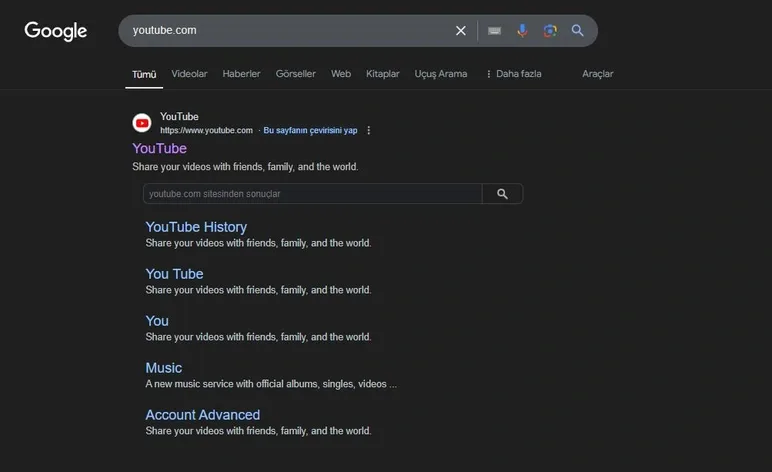Screen dimensions: 772x472
Task: Open the You Tube sitelink
Action: click(174, 274)
